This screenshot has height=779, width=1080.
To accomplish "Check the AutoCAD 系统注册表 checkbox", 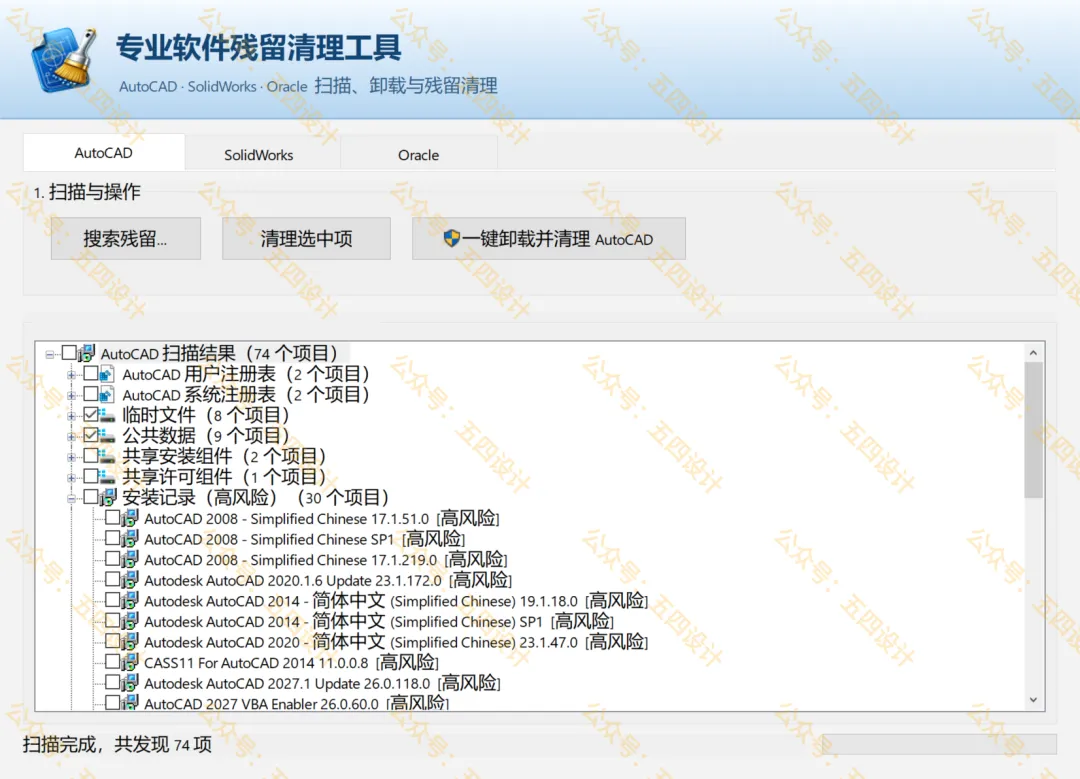I will tap(90, 394).
